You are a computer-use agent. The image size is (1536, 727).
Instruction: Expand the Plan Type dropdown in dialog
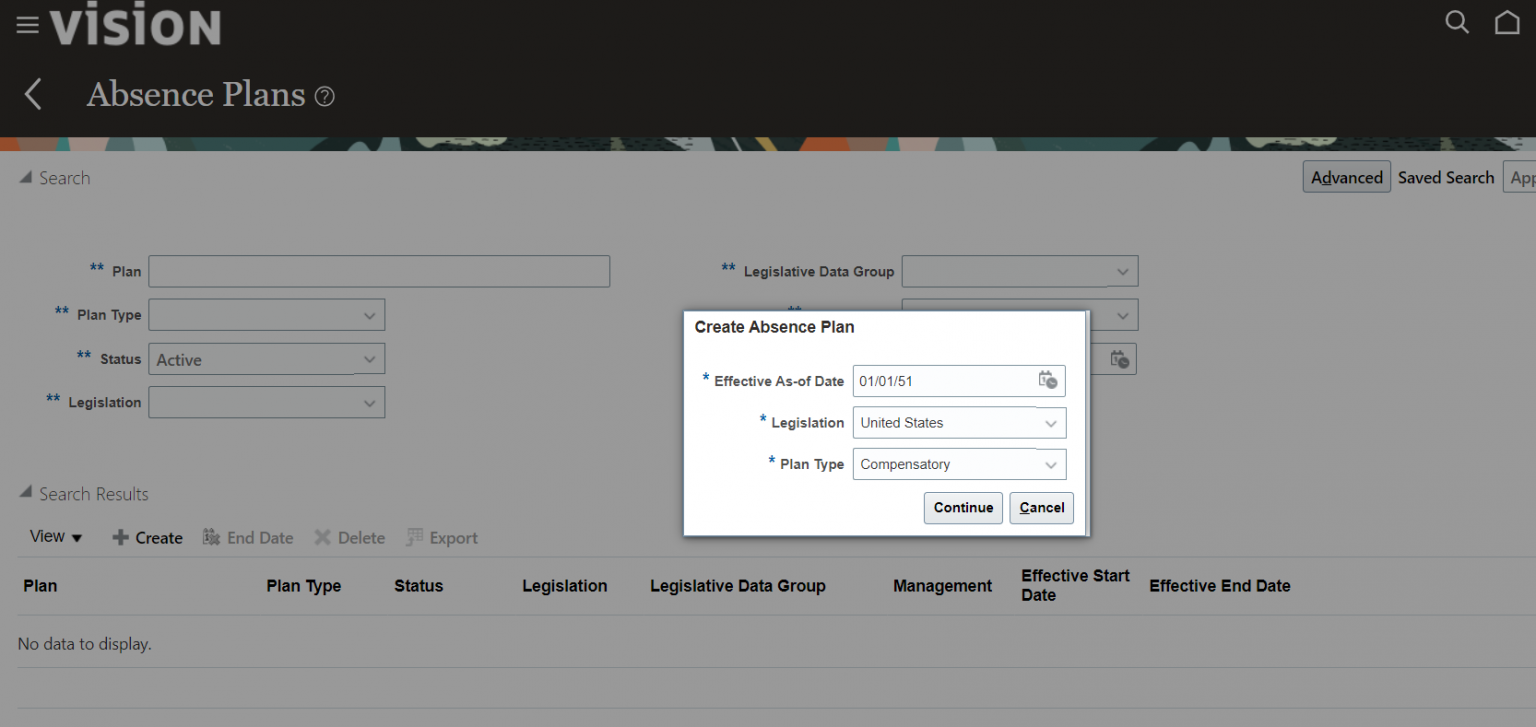point(1050,465)
